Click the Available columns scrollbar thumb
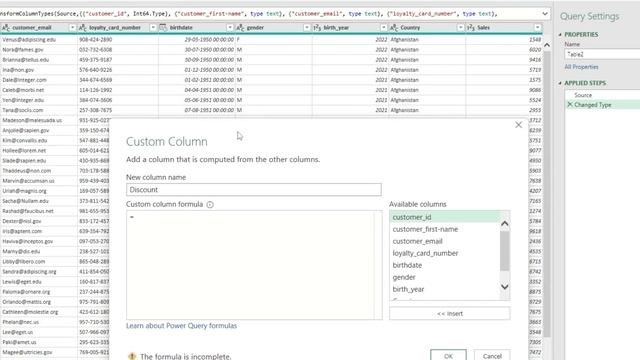 (504, 251)
